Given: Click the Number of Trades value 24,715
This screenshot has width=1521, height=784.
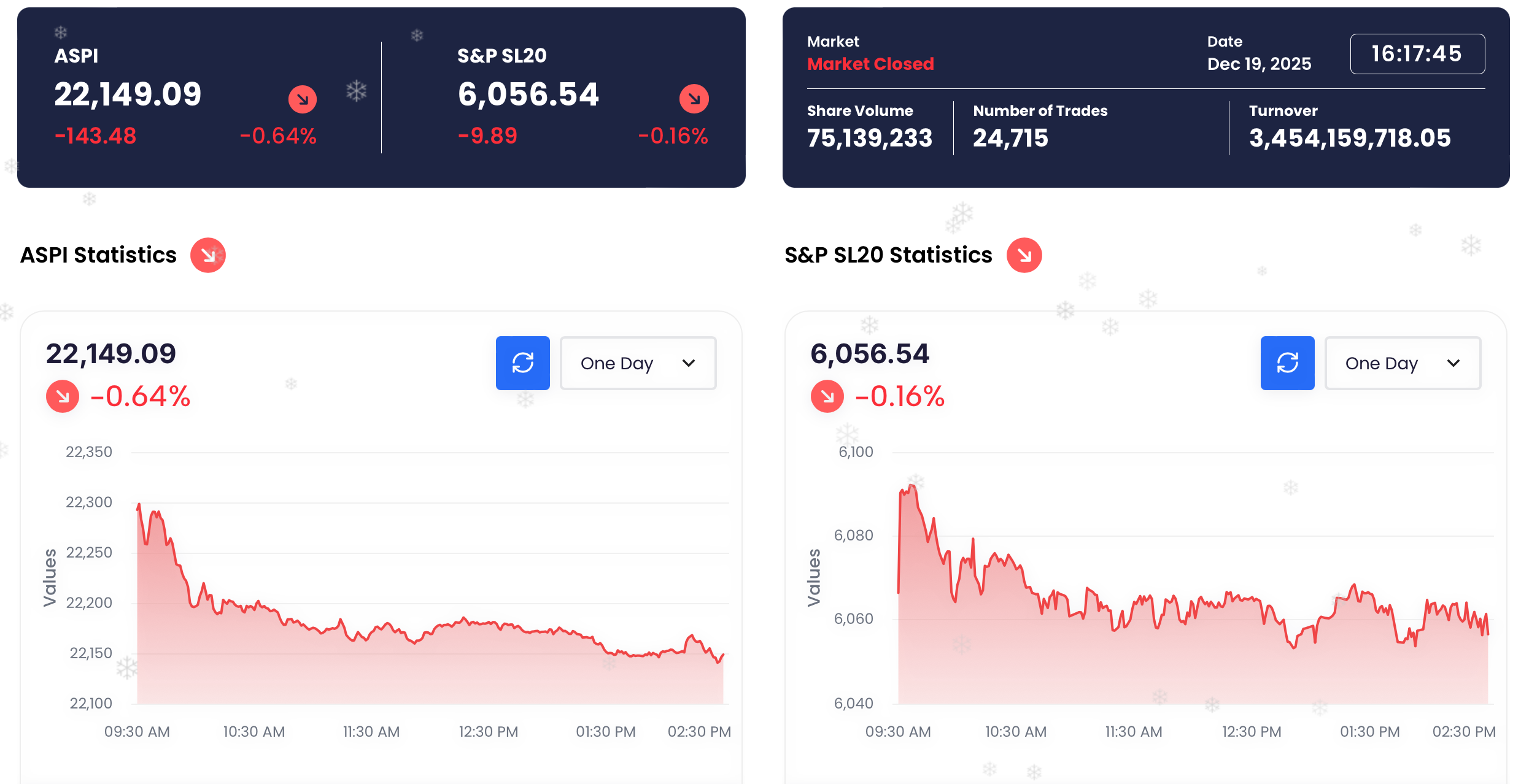Looking at the screenshot, I should [1010, 138].
